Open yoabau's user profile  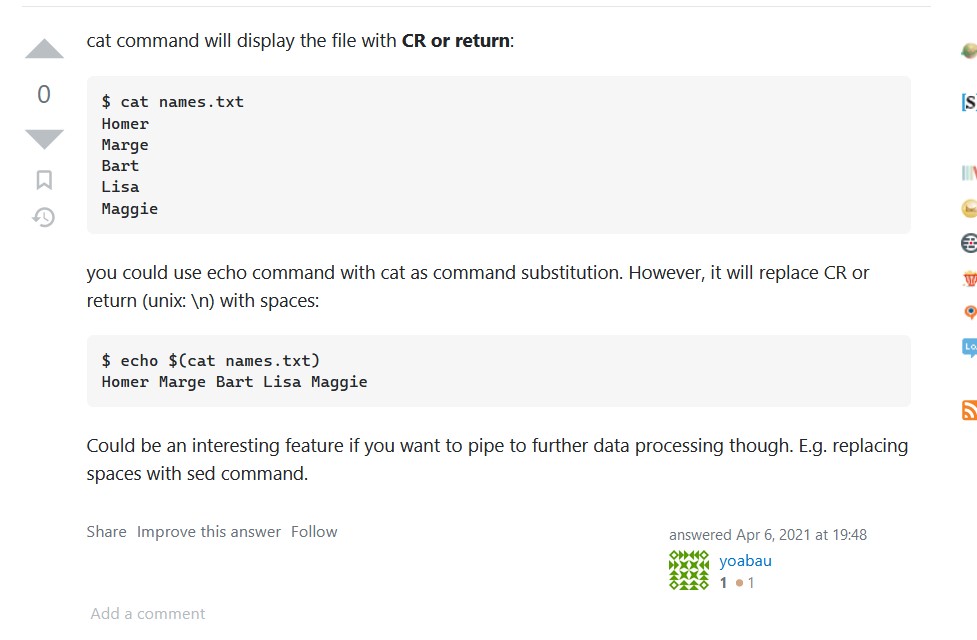[x=745, y=561]
